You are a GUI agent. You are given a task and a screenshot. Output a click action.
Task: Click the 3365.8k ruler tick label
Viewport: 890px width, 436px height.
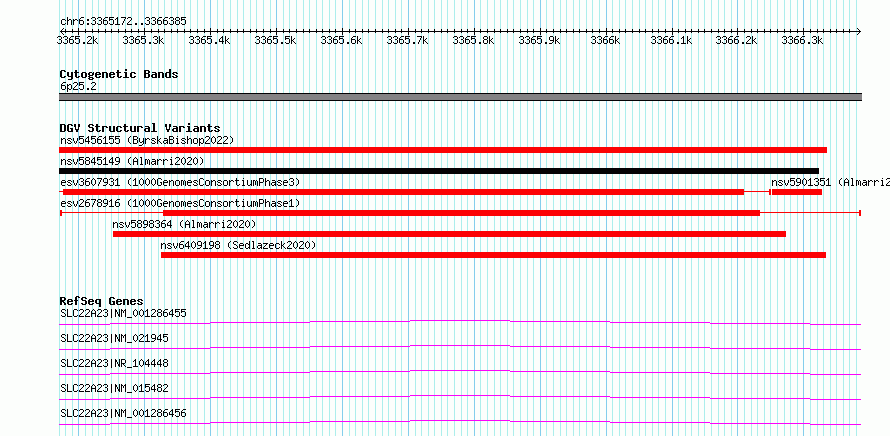473,40
